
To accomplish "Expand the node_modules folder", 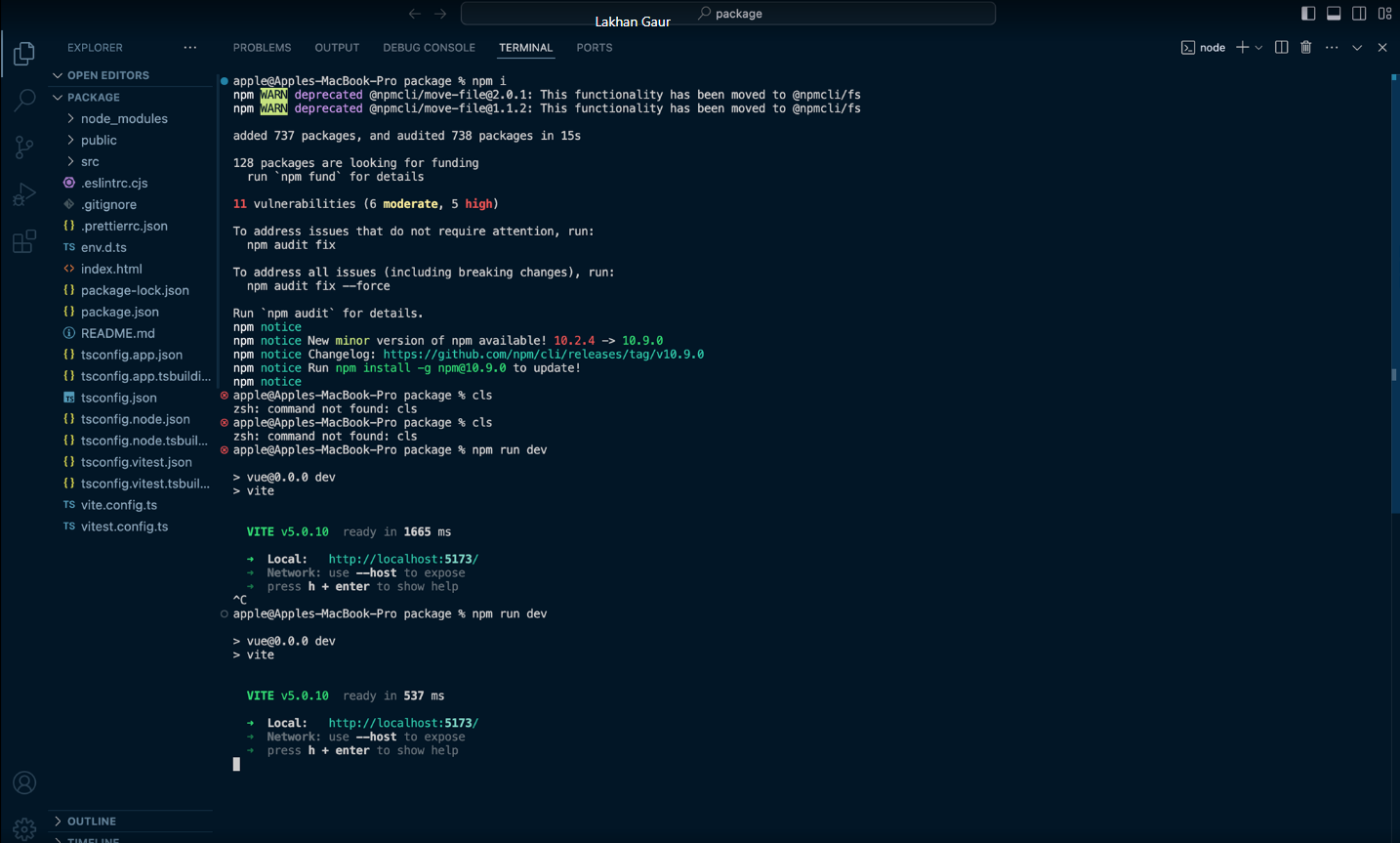I will coord(123,118).
